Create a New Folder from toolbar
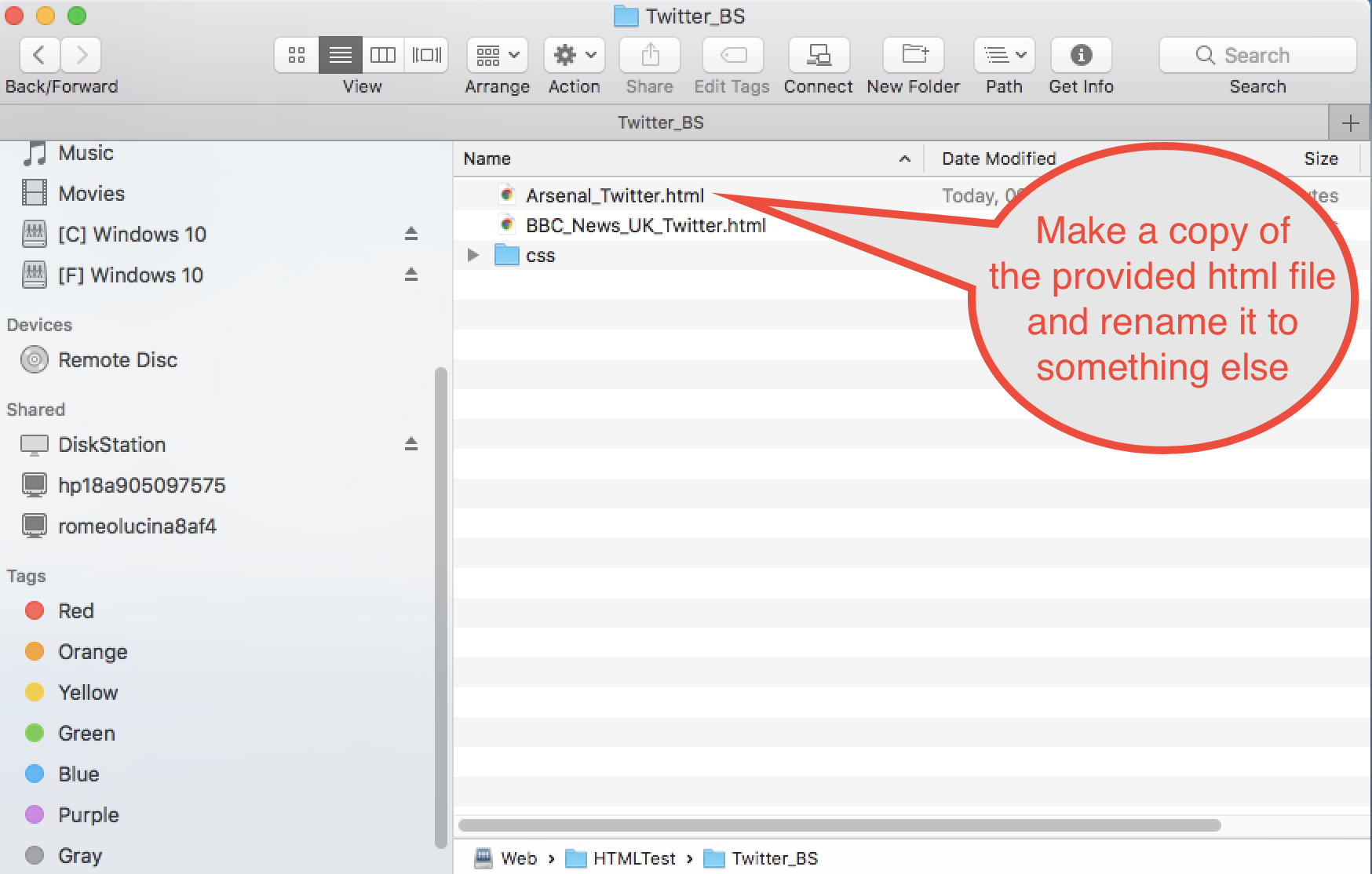 pyautogui.click(x=914, y=55)
